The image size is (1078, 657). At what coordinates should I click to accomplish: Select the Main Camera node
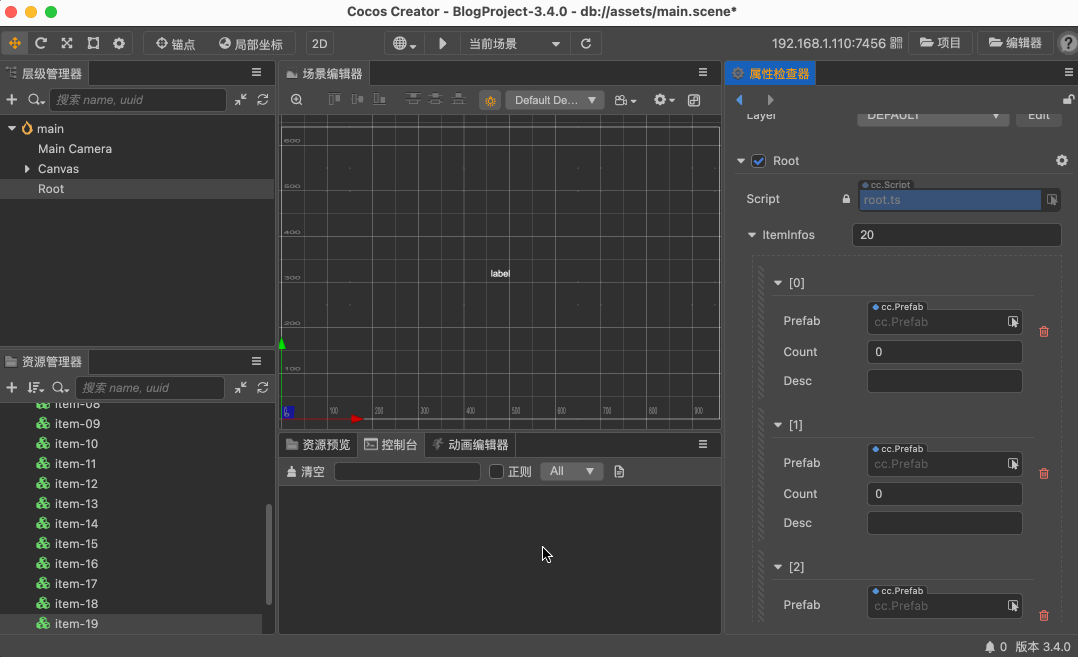(75, 148)
